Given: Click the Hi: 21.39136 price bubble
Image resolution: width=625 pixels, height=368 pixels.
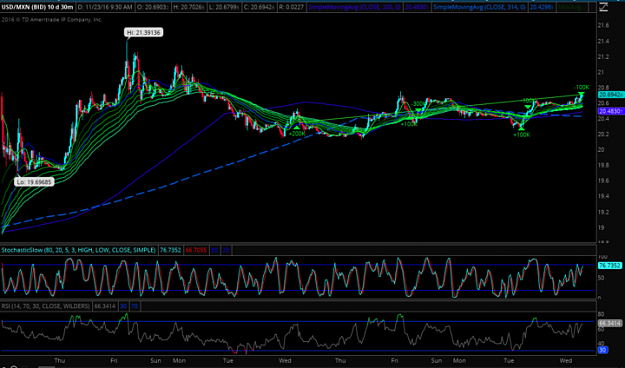Looking at the screenshot, I should tap(143, 33).
